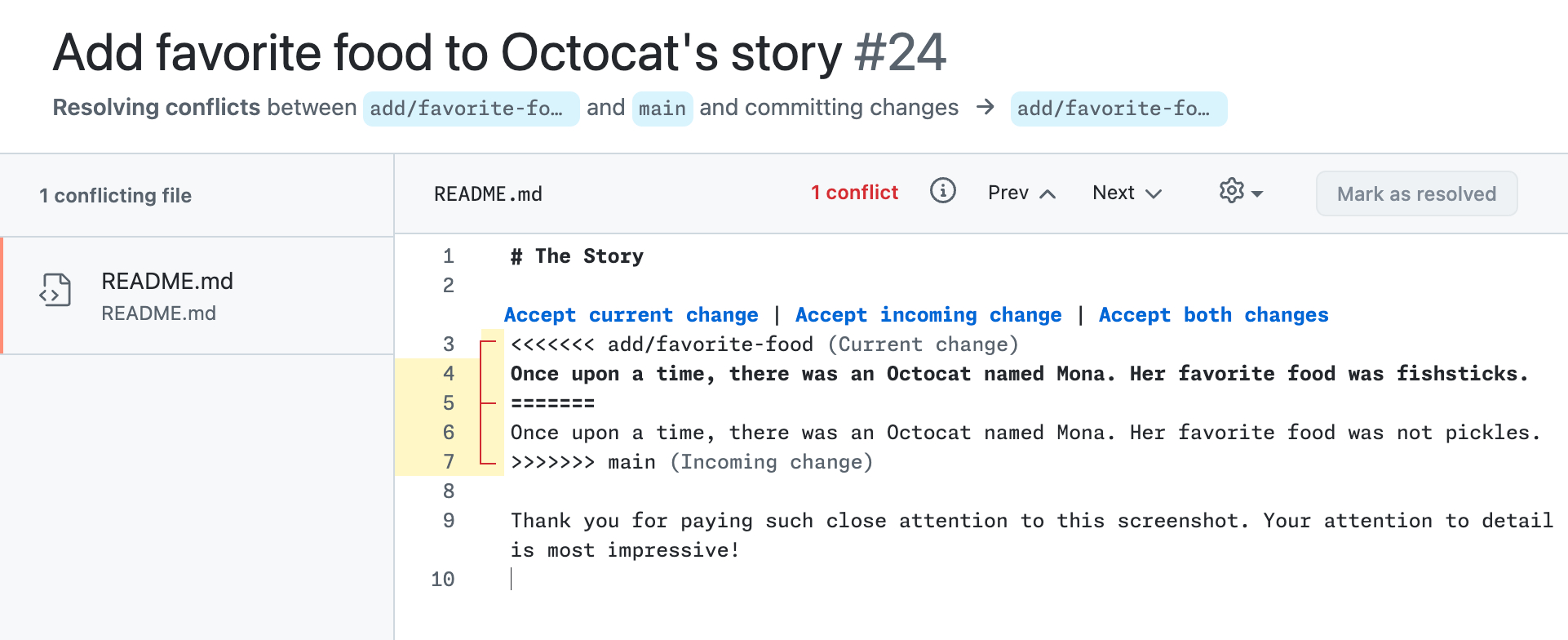Click the first add/favorite-fo… source branch label

(470, 109)
